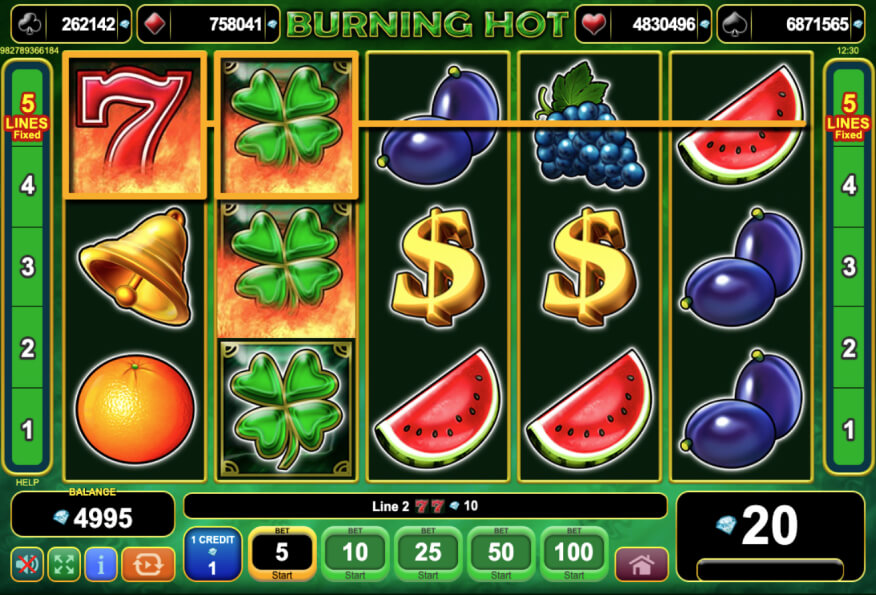
Task: Start a spin with bet 5
Action: point(282,554)
